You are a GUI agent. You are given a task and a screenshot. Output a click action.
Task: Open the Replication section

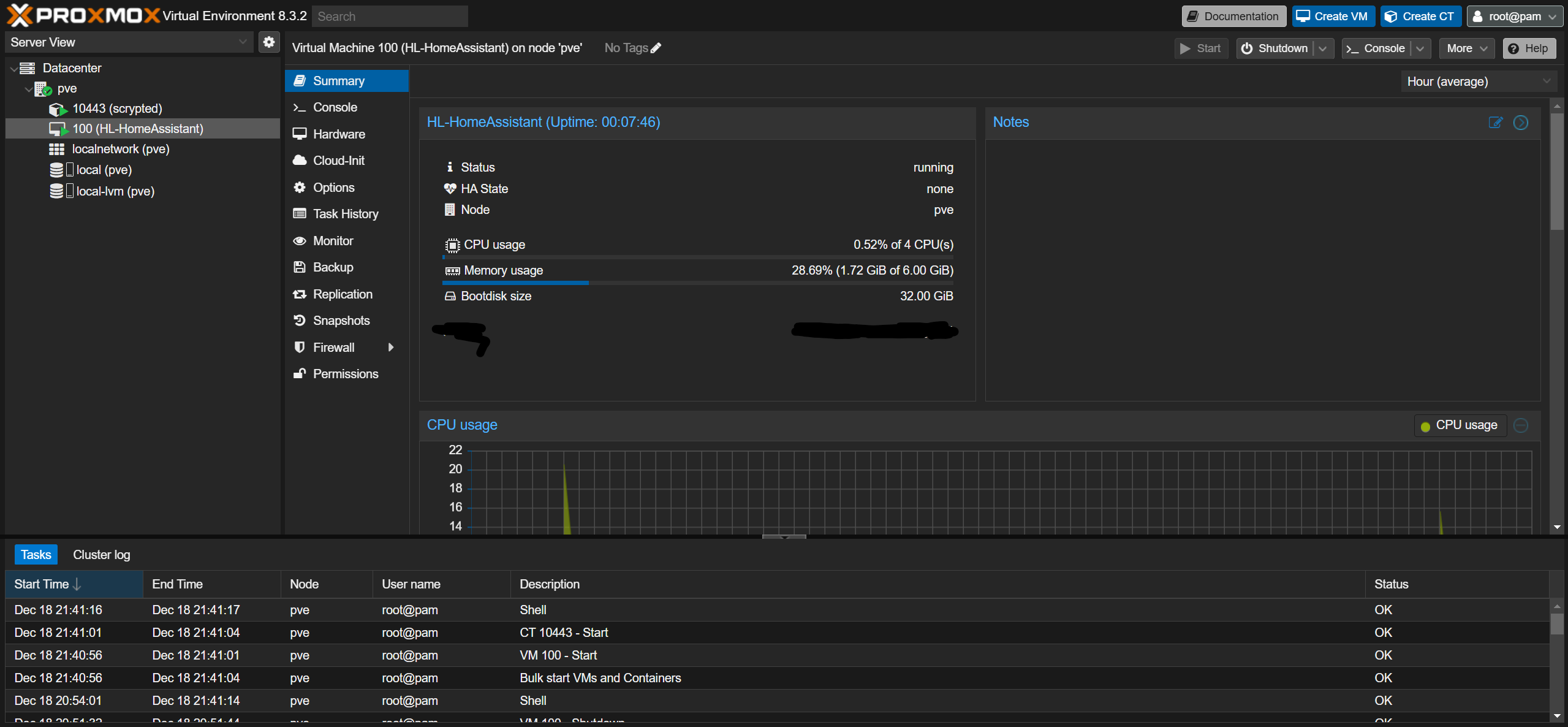pyautogui.click(x=347, y=294)
